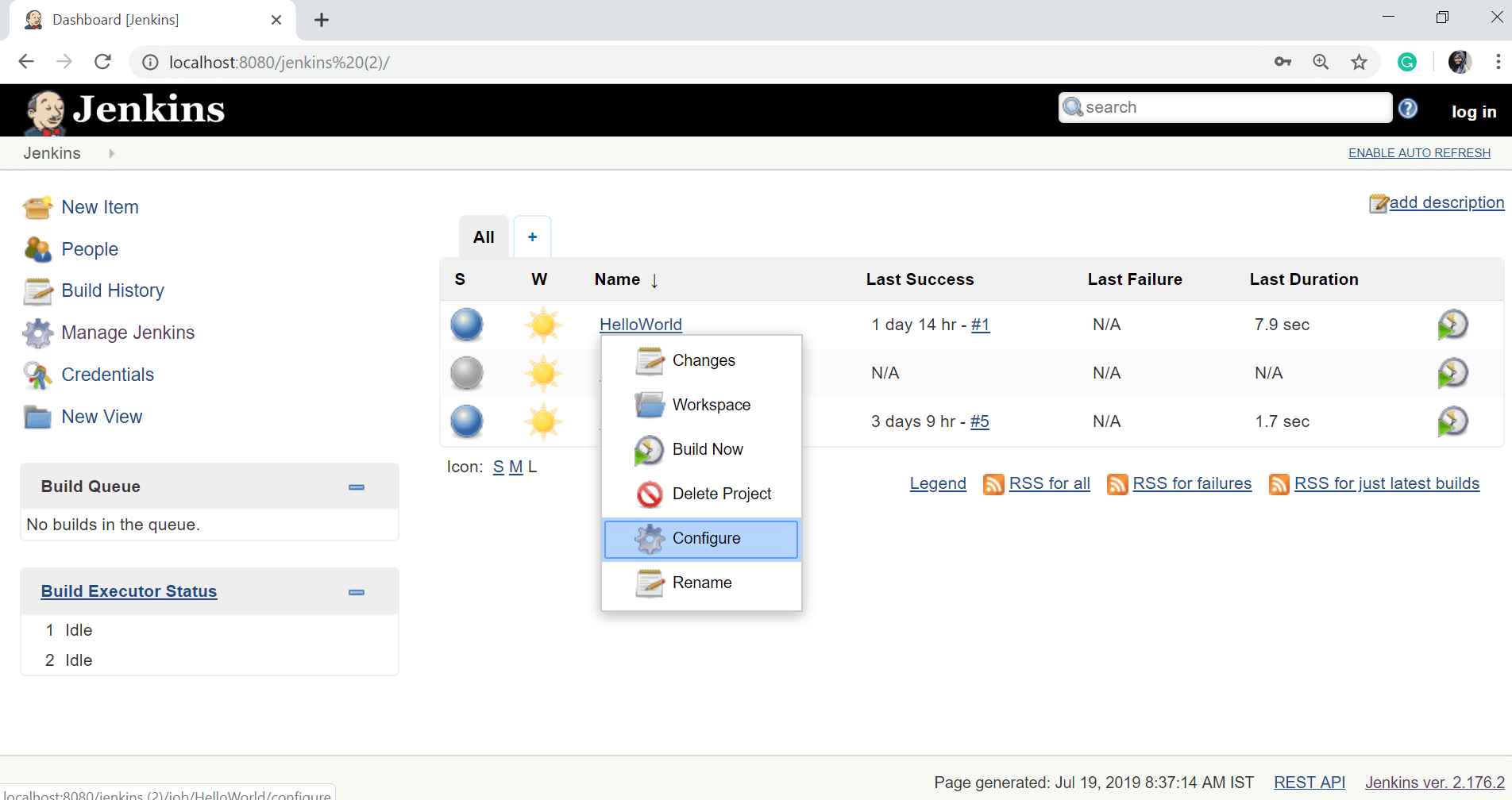The width and height of the screenshot is (1512, 800).
Task: Click Jenkins ver. 2.176.2 link
Action: point(1435,783)
